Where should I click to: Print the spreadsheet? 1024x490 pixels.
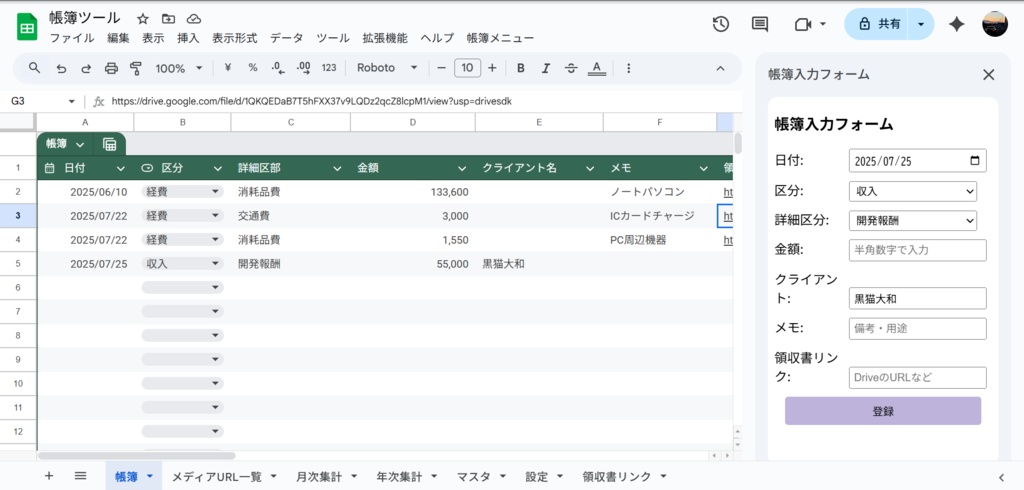112,68
